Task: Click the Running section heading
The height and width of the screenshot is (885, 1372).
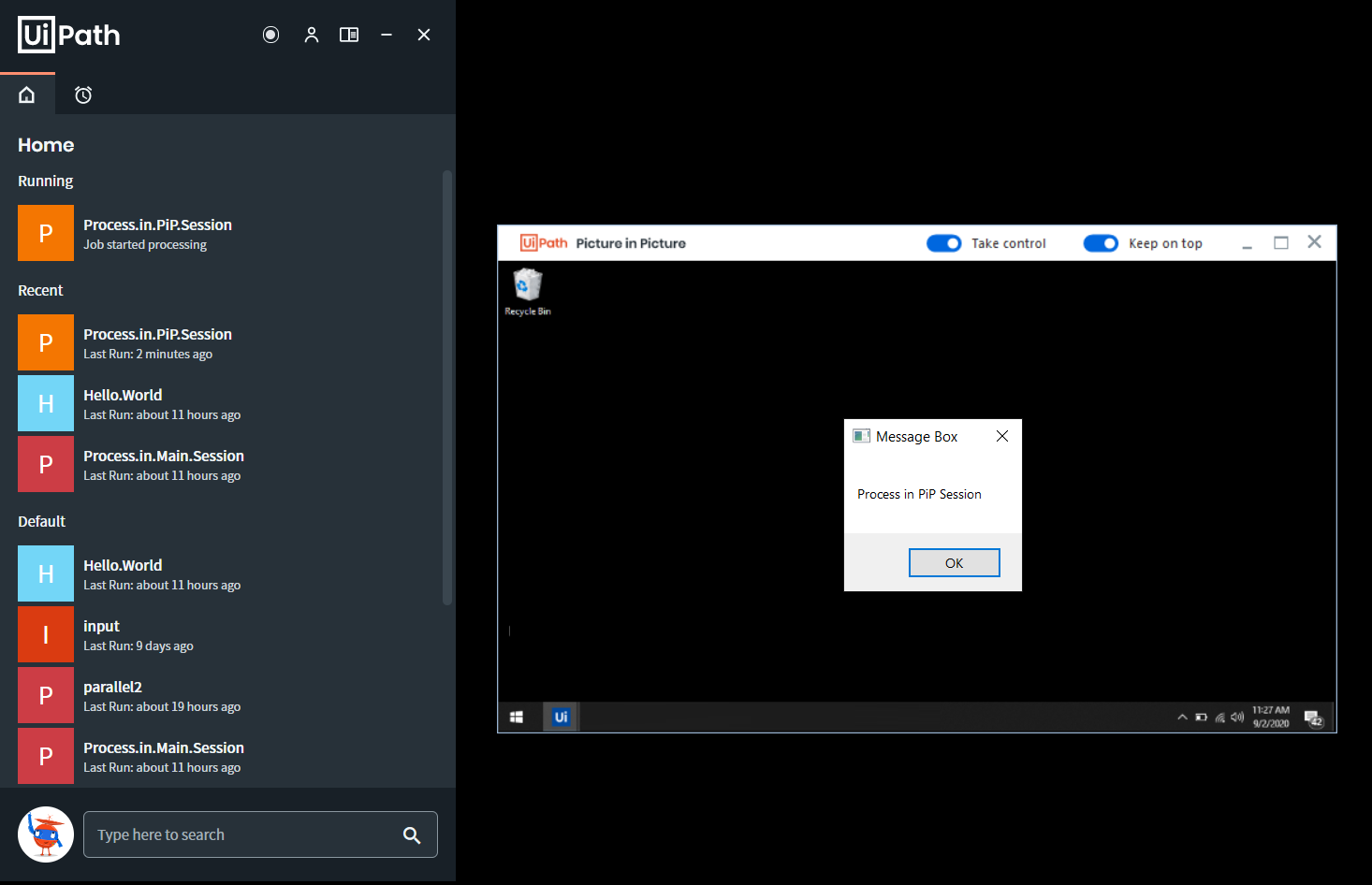Action: click(x=45, y=181)
